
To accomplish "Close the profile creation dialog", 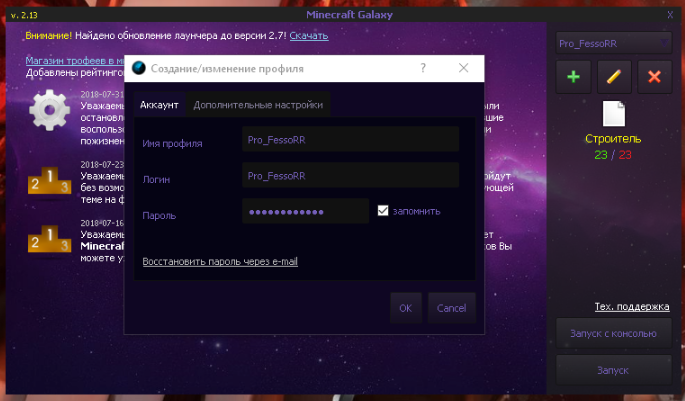I will click(464, 68).
